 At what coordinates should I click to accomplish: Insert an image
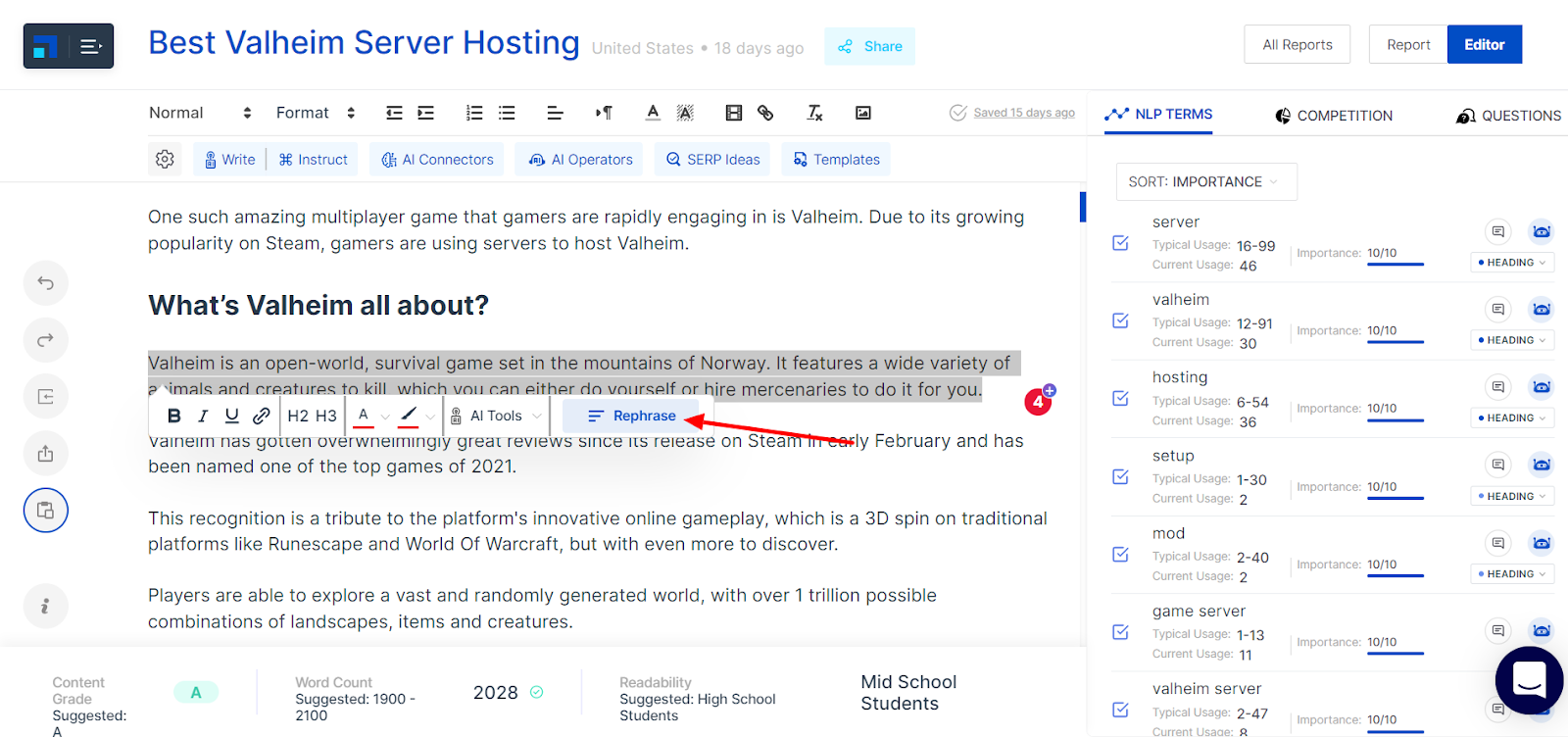(863, 113)
